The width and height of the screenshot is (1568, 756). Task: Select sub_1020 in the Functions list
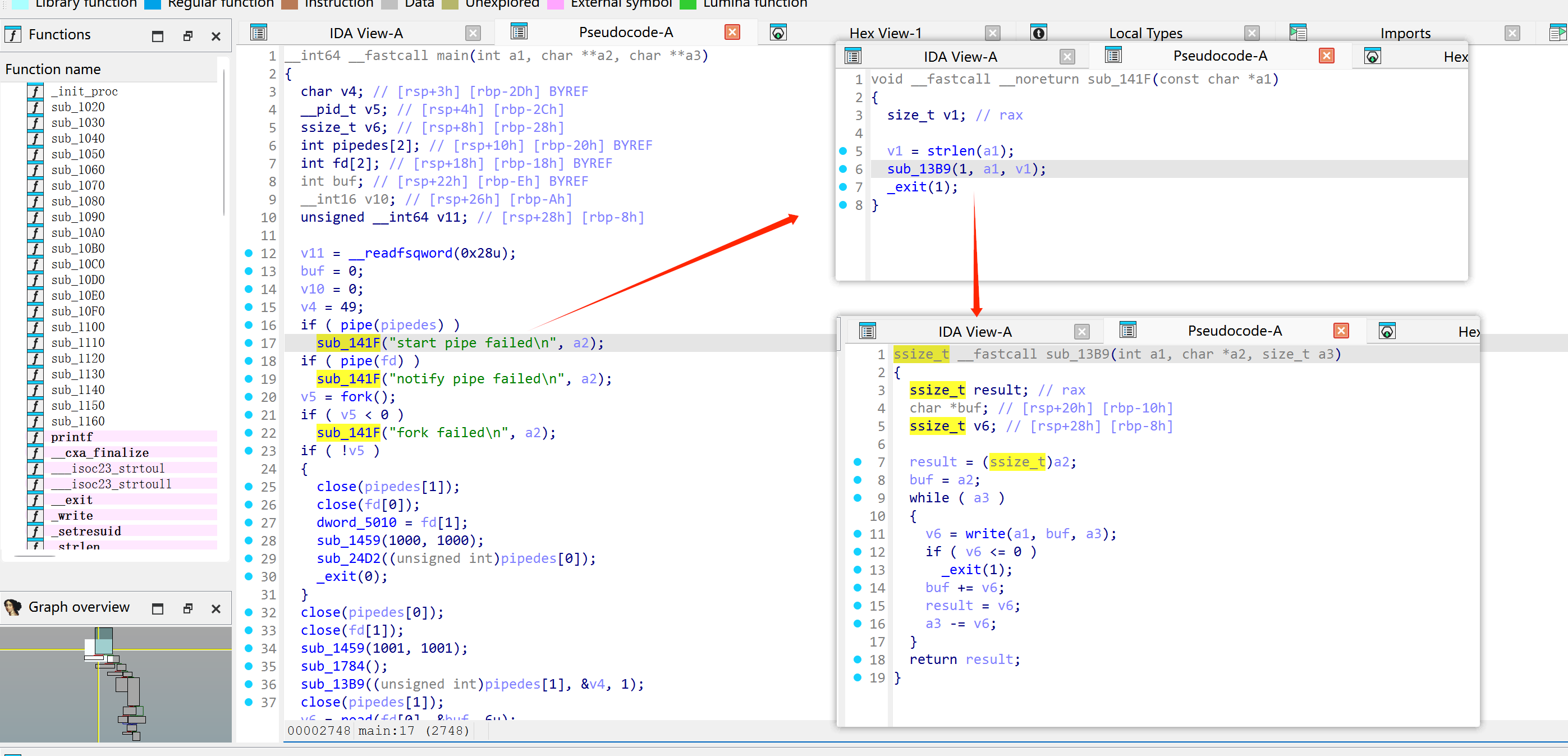coord(78,107)
